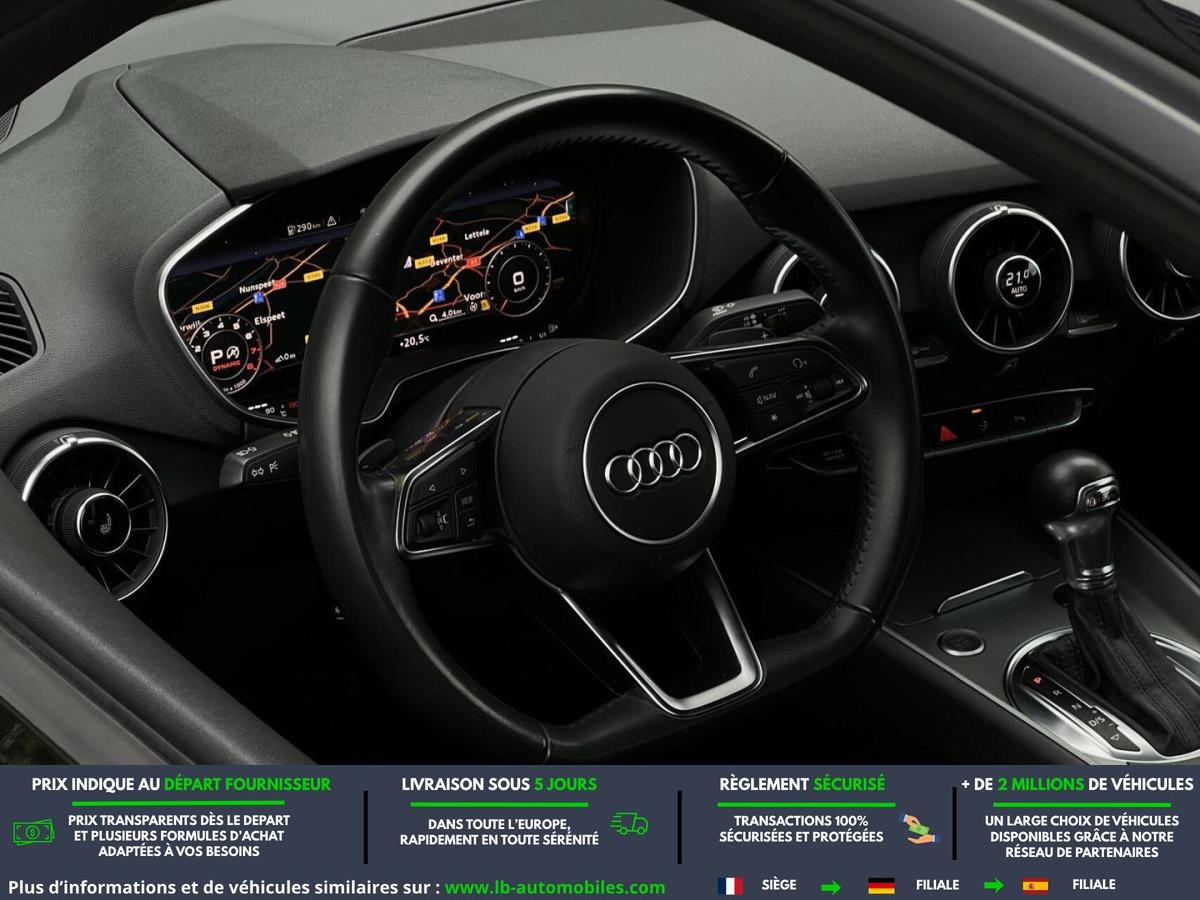Click the Nunspeet label on the map
The image size is (1200, 900).
(x=255, y=285)
